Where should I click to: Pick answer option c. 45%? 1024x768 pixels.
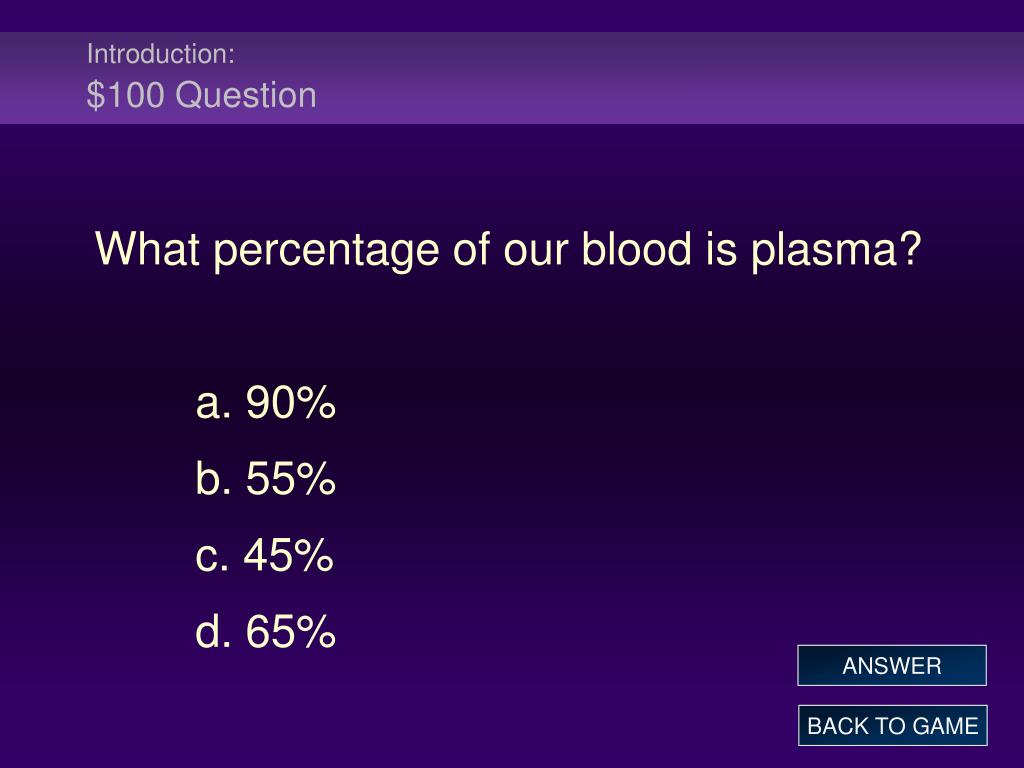[x=264, y=555]
